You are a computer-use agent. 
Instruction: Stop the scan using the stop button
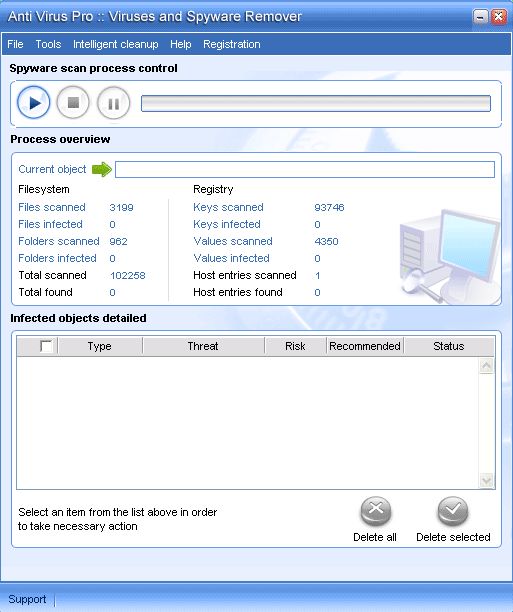73,103
